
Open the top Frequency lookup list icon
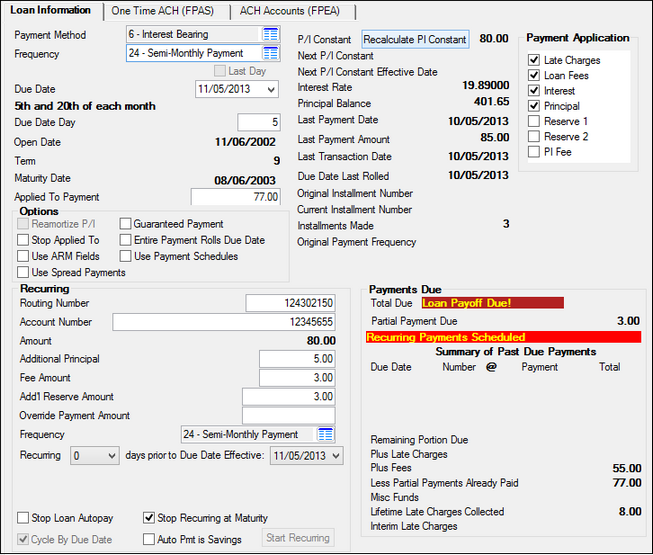(271, 54)
